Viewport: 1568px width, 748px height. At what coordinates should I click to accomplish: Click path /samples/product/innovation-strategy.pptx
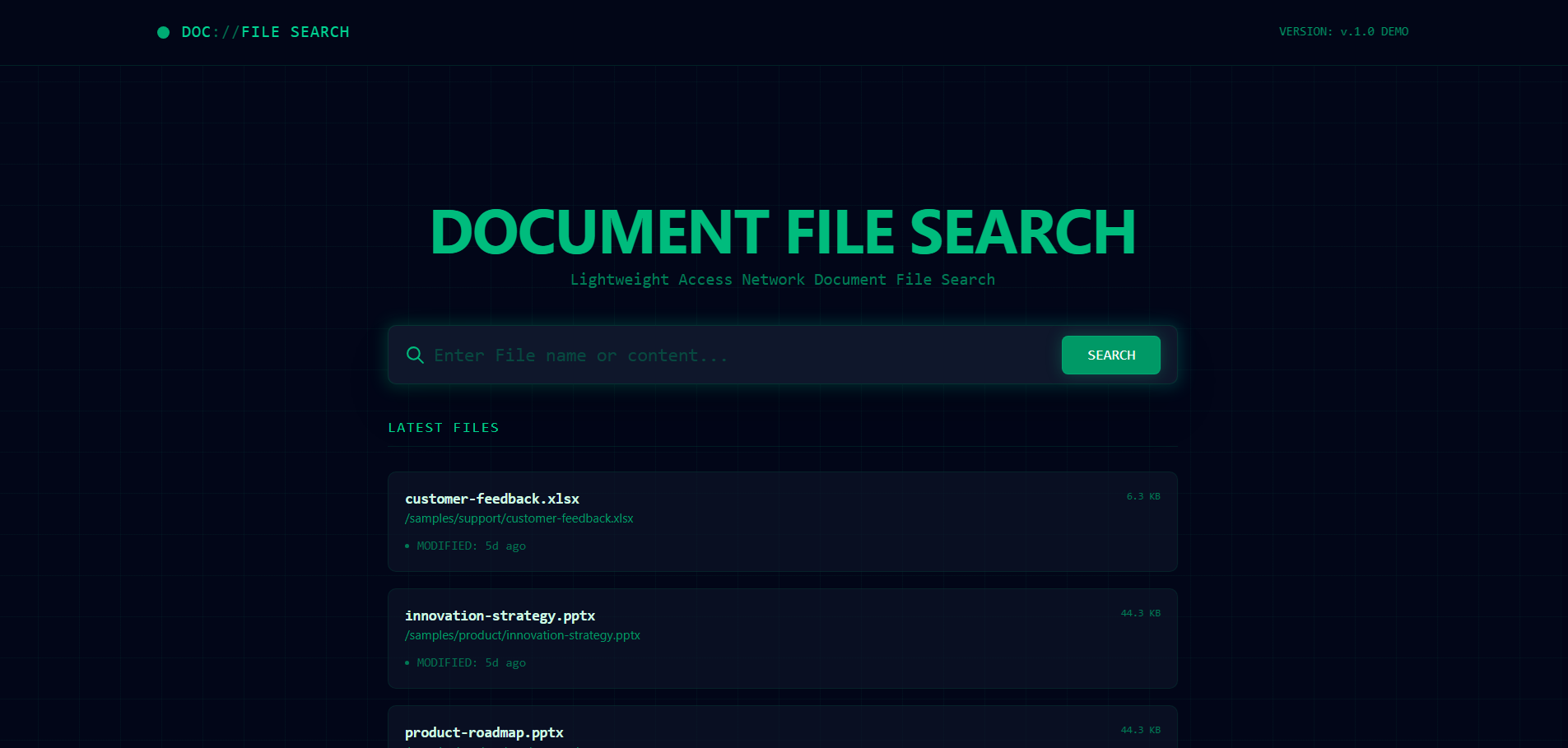pos(523,635)
